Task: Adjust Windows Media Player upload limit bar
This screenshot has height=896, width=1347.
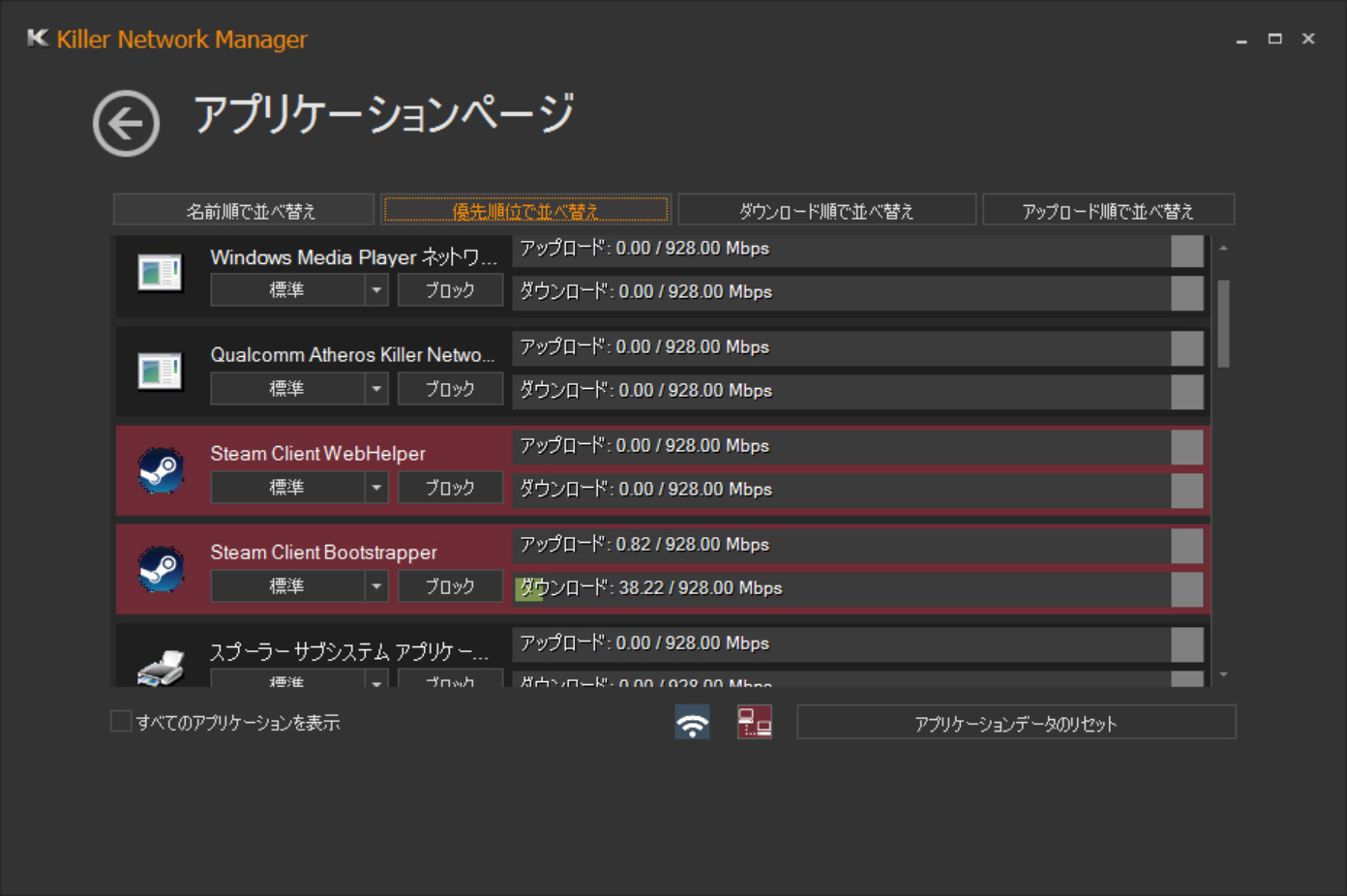Action: pos(858,250)
